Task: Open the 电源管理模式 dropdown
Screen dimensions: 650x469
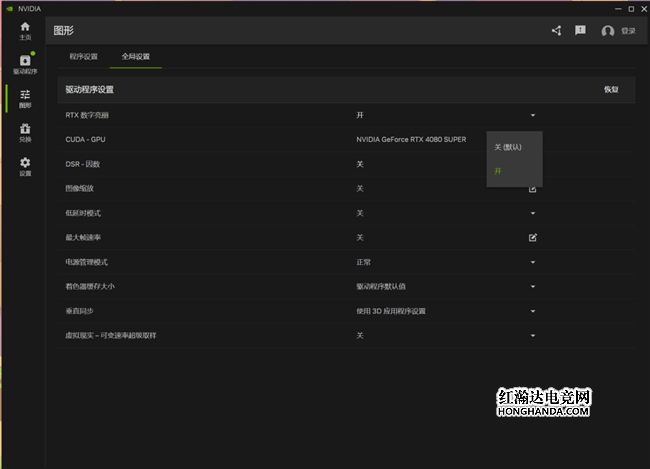Action: tap(533, 262)
